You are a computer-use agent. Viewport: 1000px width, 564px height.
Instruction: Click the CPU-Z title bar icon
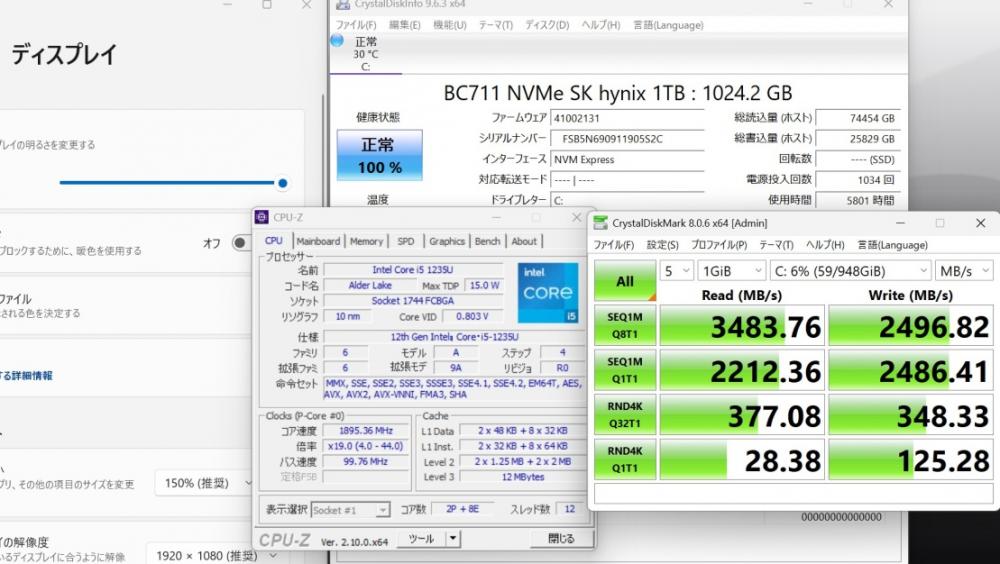tap(261, 217)
